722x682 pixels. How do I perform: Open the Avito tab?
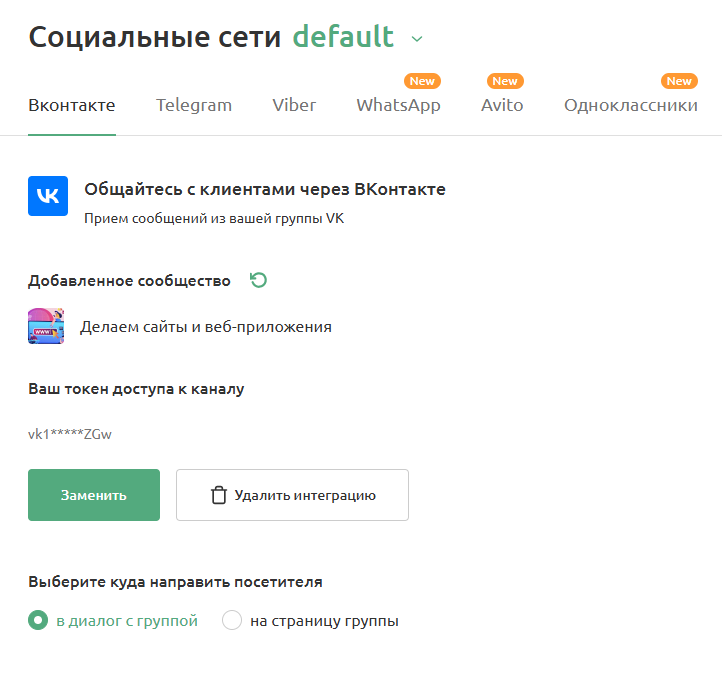pyautogui.click(x=502, y=105)
